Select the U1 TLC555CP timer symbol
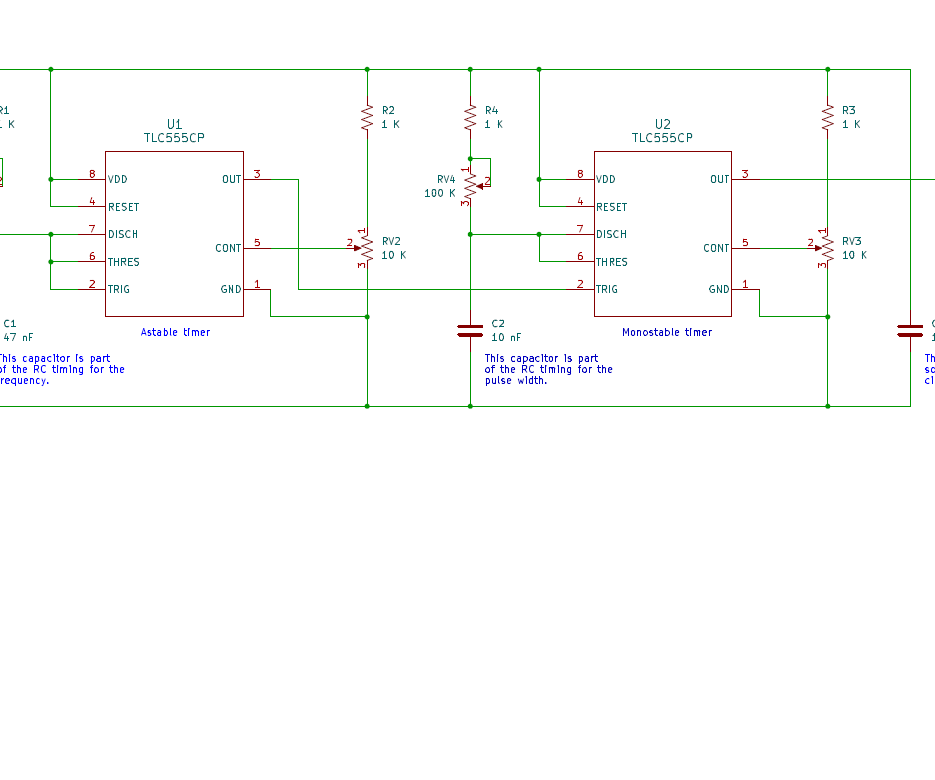 [x=174, y=230]
